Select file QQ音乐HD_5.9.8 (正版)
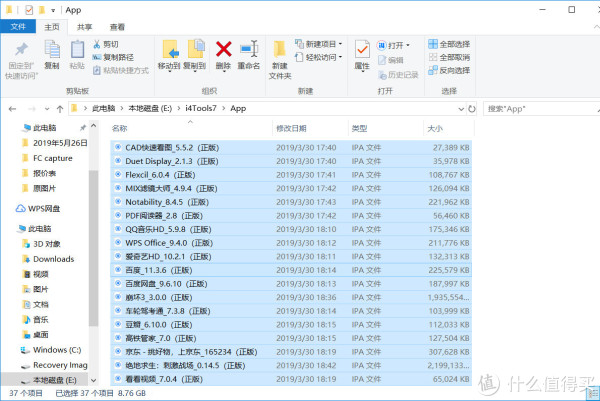 coord(291,230)
